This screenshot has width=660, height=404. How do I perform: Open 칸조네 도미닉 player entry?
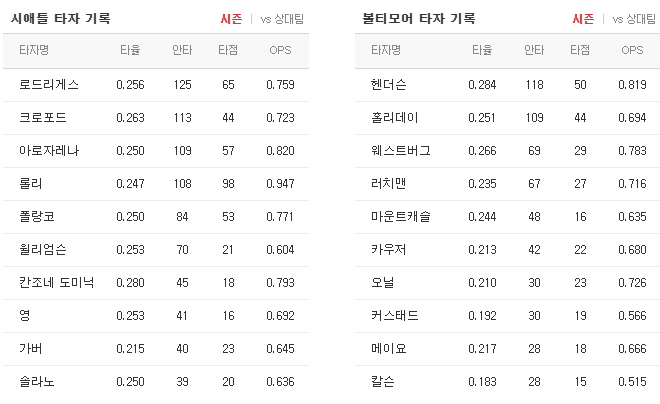coord(56,282)
